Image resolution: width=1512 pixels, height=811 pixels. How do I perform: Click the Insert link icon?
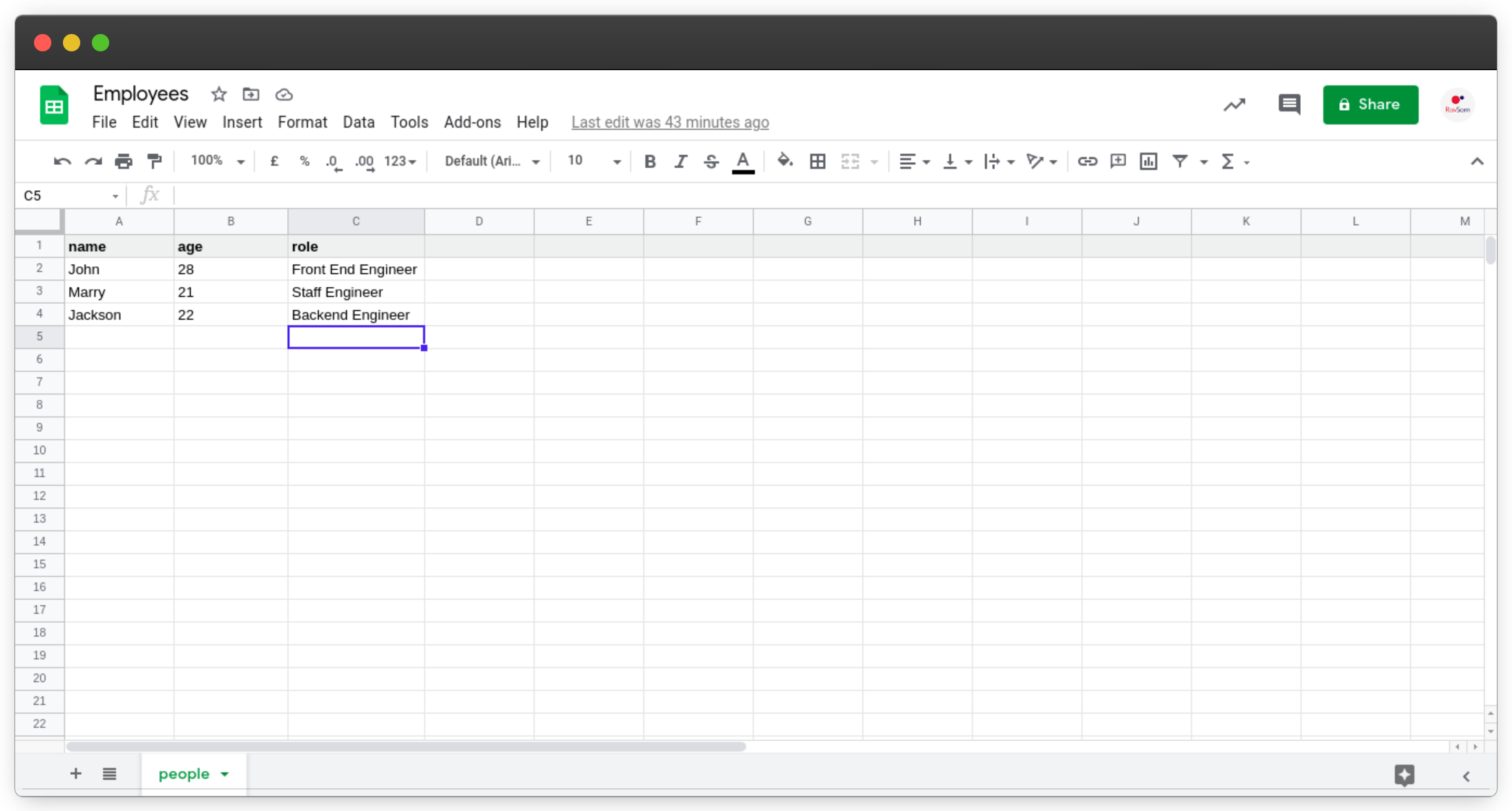click(x=1086, y=161)
